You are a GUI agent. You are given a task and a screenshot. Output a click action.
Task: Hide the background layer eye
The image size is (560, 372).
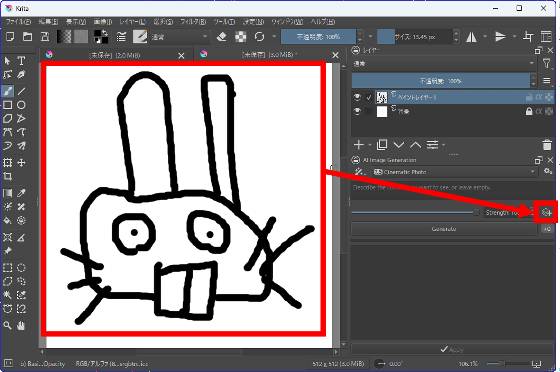coord(357,111)
